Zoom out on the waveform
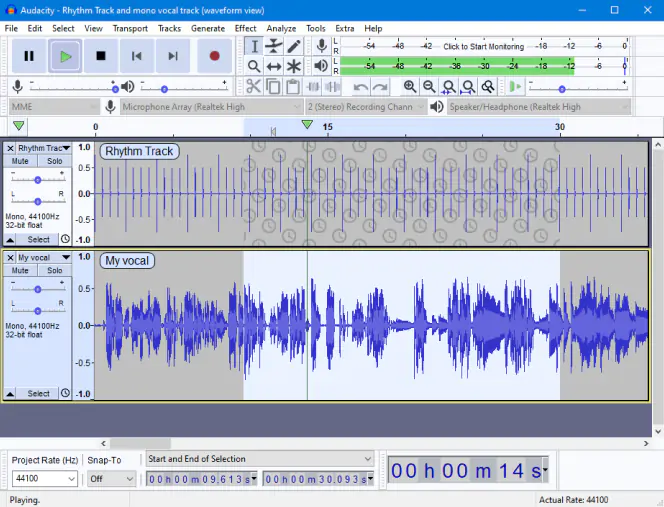Image resolution: width=664 pixels, height=507 pixels. pos(429,87)
